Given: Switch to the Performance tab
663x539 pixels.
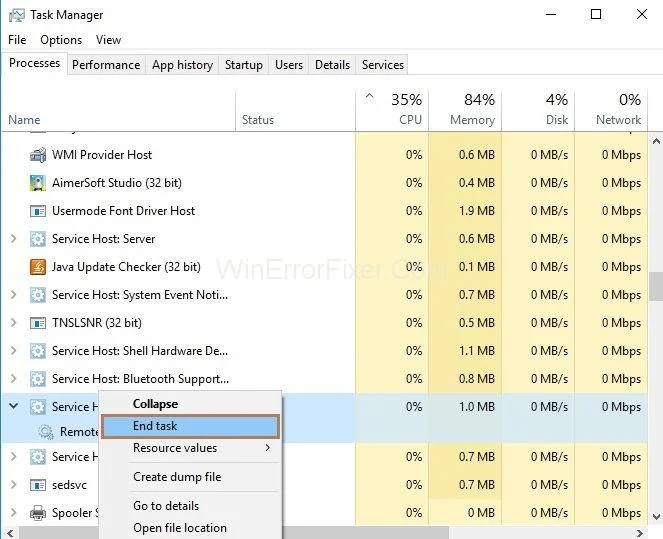Looking at the screenshot, I should 106,65.
